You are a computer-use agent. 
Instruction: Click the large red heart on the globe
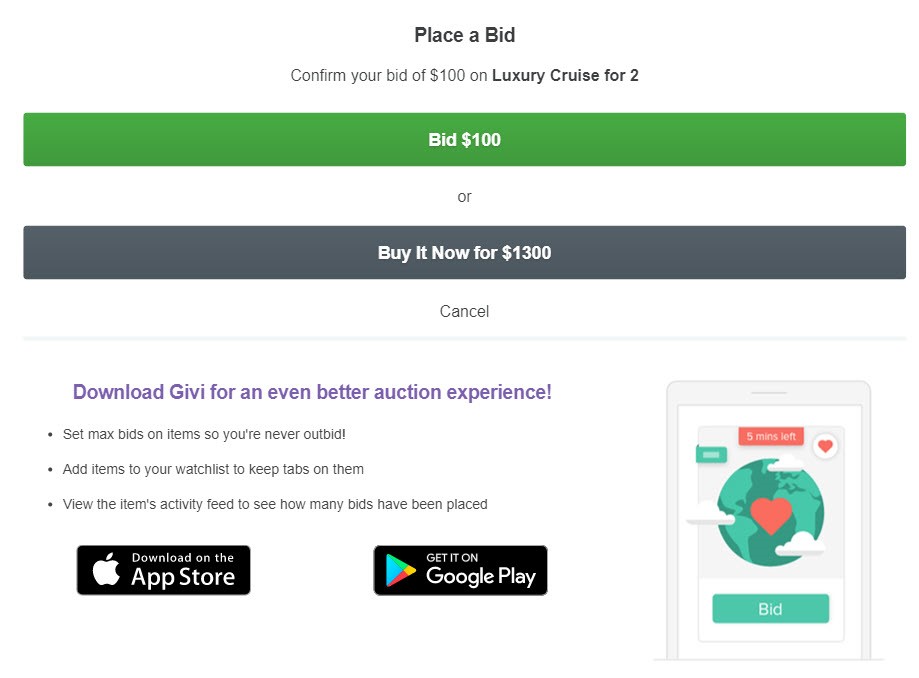coord(771,515)
